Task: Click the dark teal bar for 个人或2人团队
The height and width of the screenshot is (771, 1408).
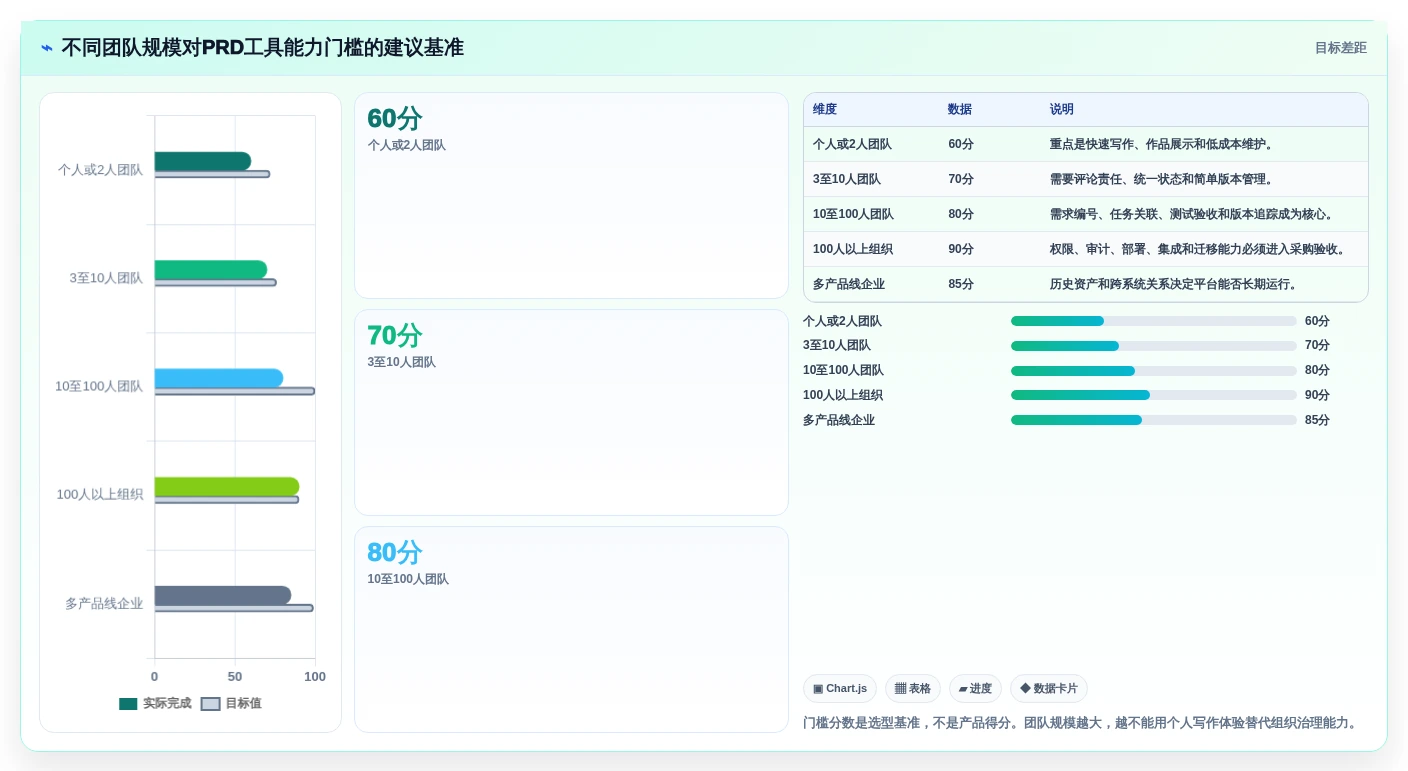Action: [x=203, y=161]
